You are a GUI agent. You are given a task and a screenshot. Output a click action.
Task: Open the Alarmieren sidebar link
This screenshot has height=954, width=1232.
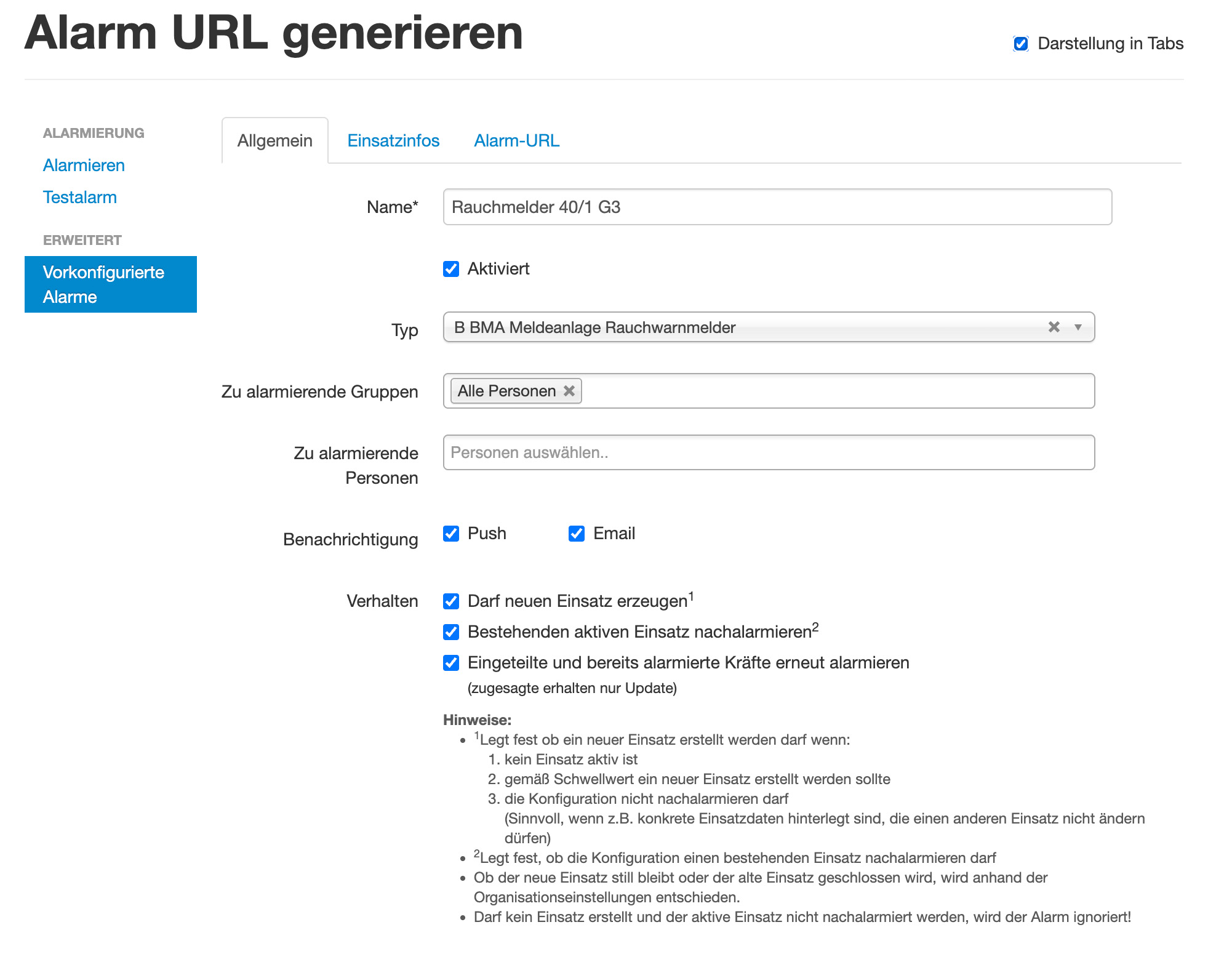click(x=84, y=166)
